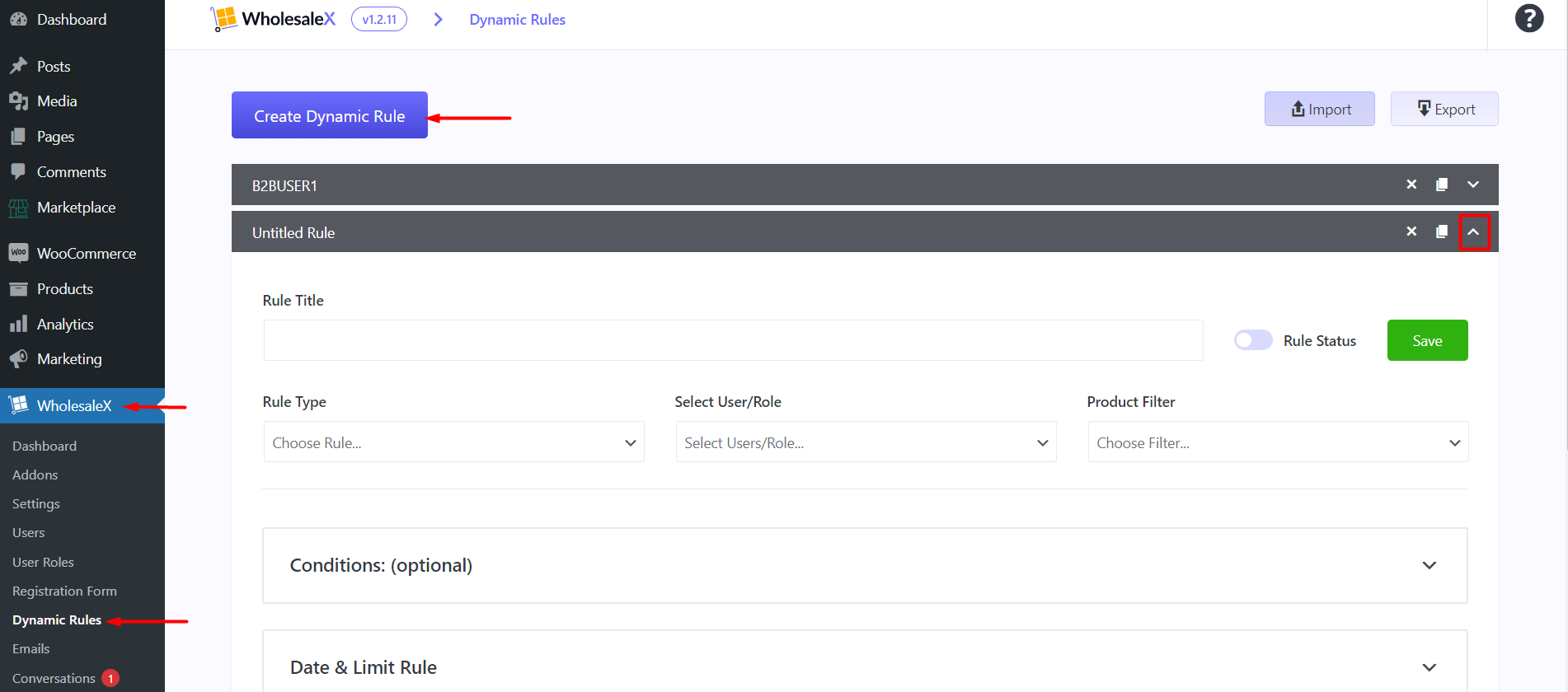
Task: Click the version v1.2.11 badge
Action: tap(379, 19)
